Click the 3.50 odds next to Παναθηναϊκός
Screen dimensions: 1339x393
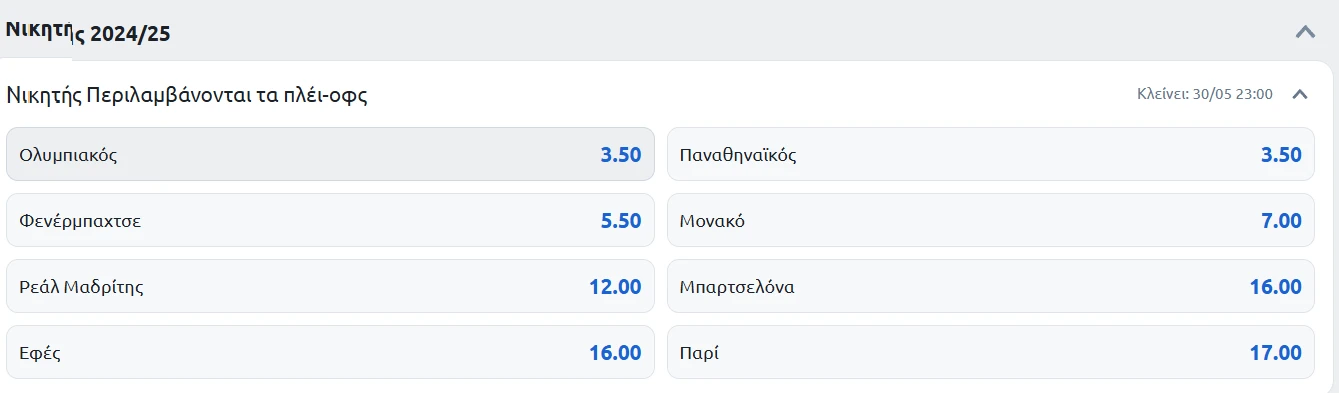(1281, 155)
